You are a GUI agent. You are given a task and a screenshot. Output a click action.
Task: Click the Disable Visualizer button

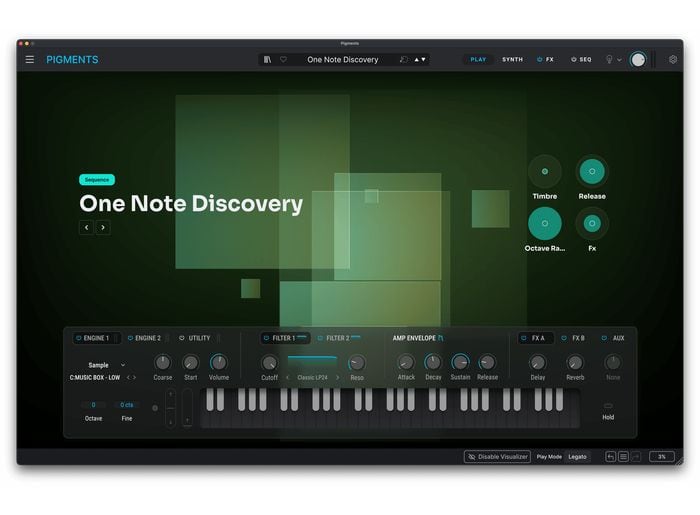pyautogui.click(x=497, y=456)
